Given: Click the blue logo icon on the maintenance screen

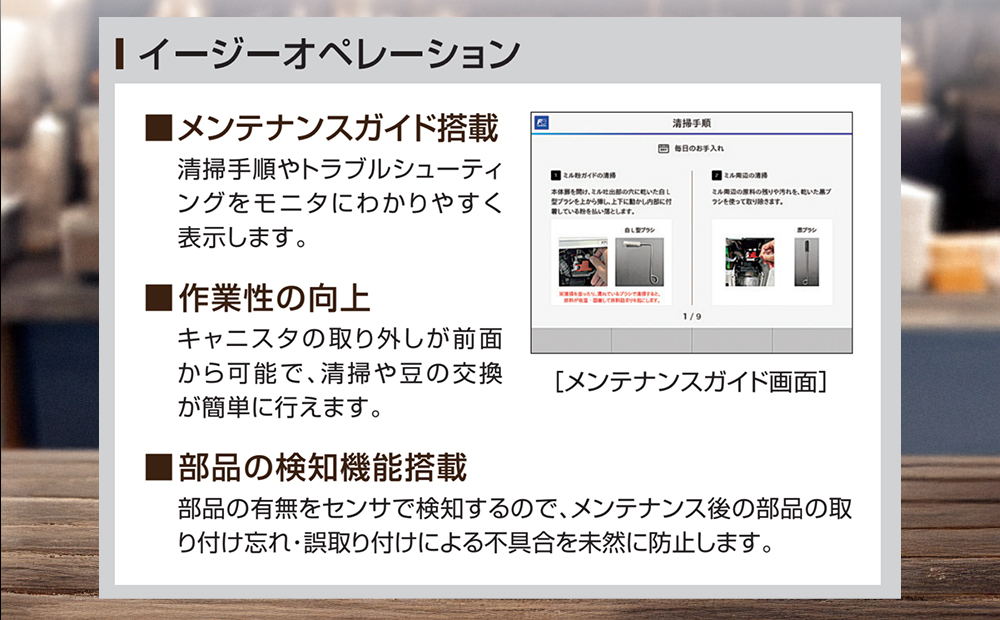Looking at the screenshot, I should click(x=542, y=122).
